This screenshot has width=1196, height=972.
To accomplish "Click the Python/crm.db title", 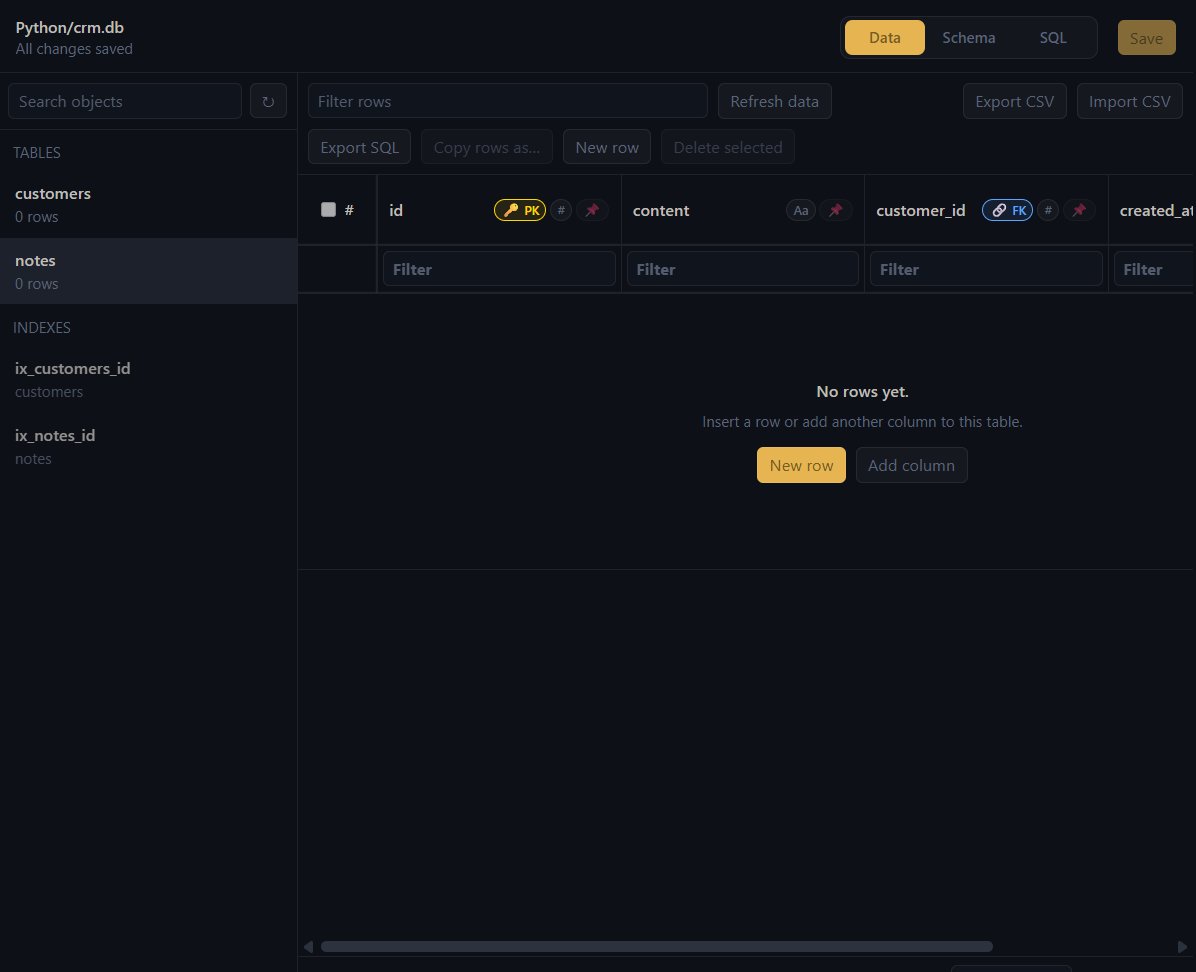I will coord(69,27).
